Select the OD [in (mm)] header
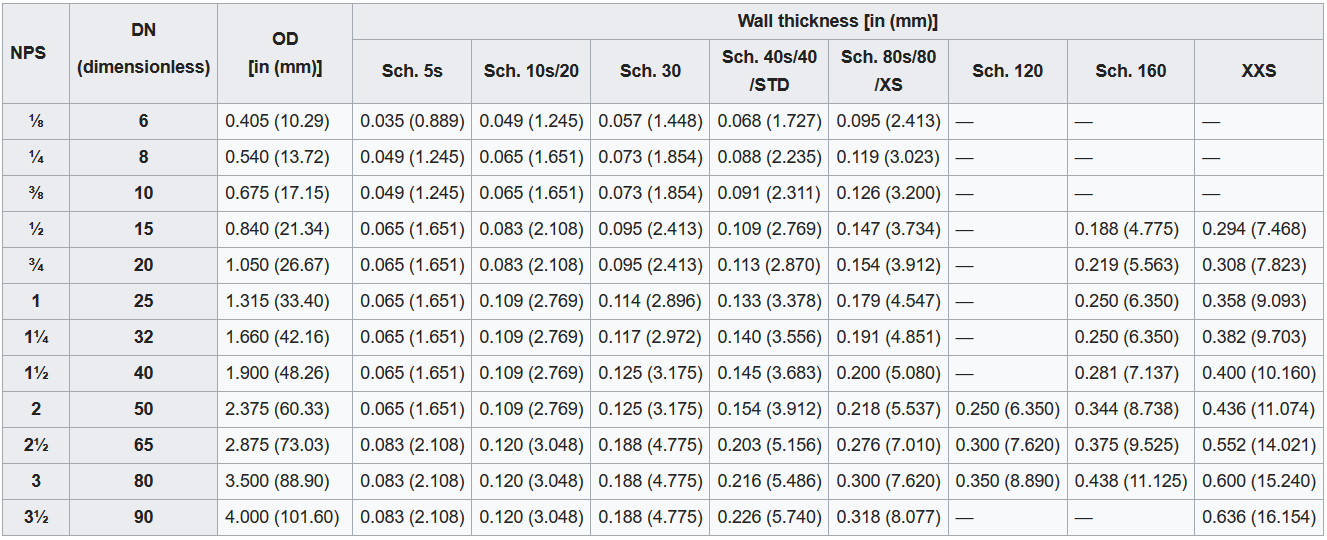Viewport: 1327px width, 540px height. (x=285, y=53)
